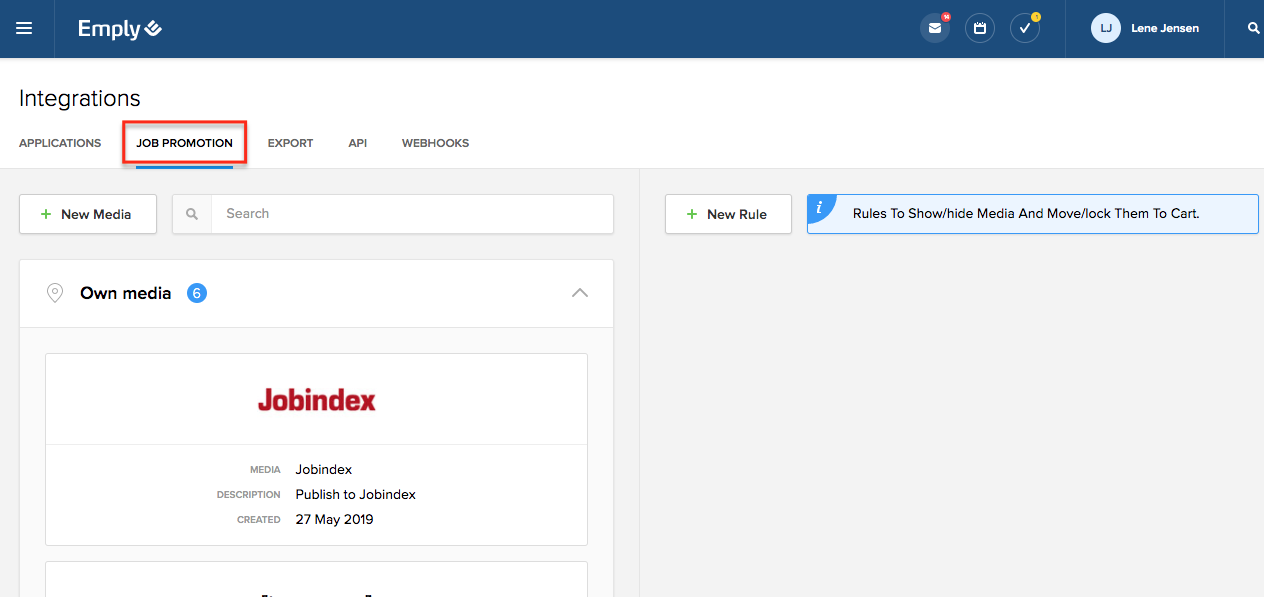Click the rules show/hide media banner text
Image resolution: width=1264 pixels, height=597 pixels.
(x=1026, y=213)
